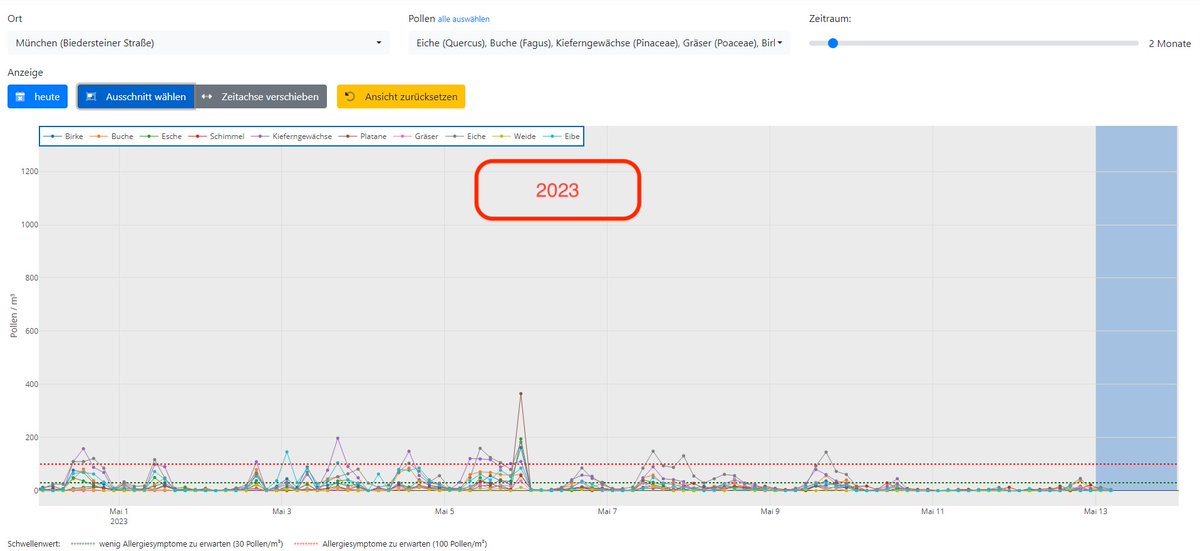The image size is (1200, 551).
Task: Click the '2 Monate' slider value text
Action: 1169,43
